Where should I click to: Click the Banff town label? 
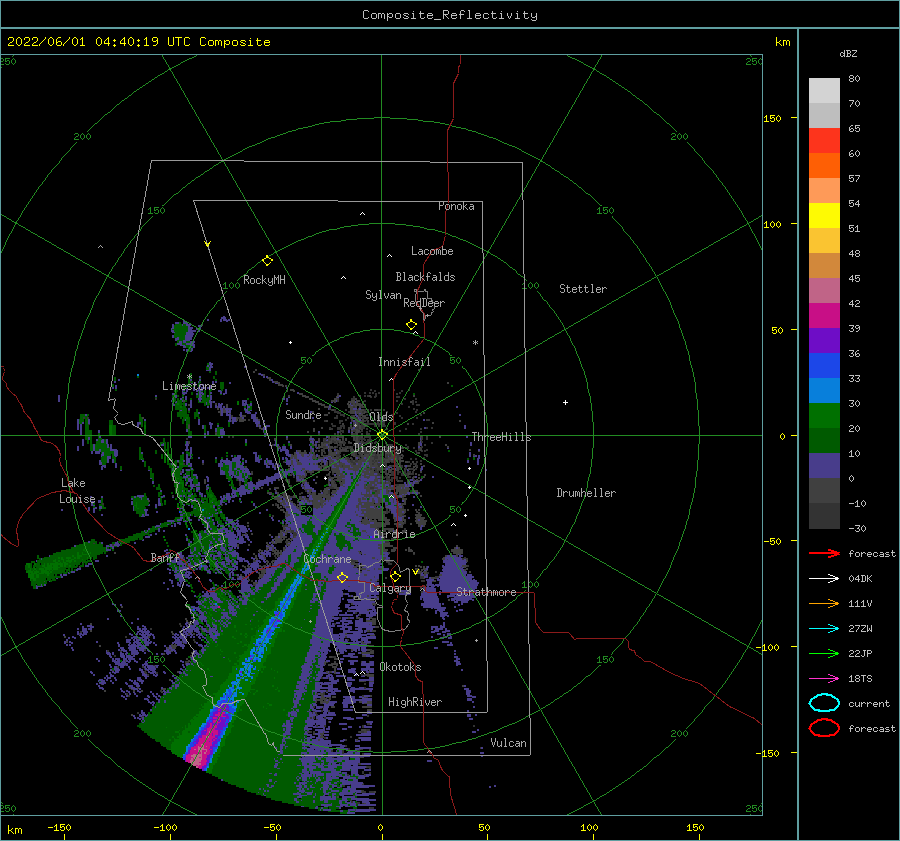(165, 557)
